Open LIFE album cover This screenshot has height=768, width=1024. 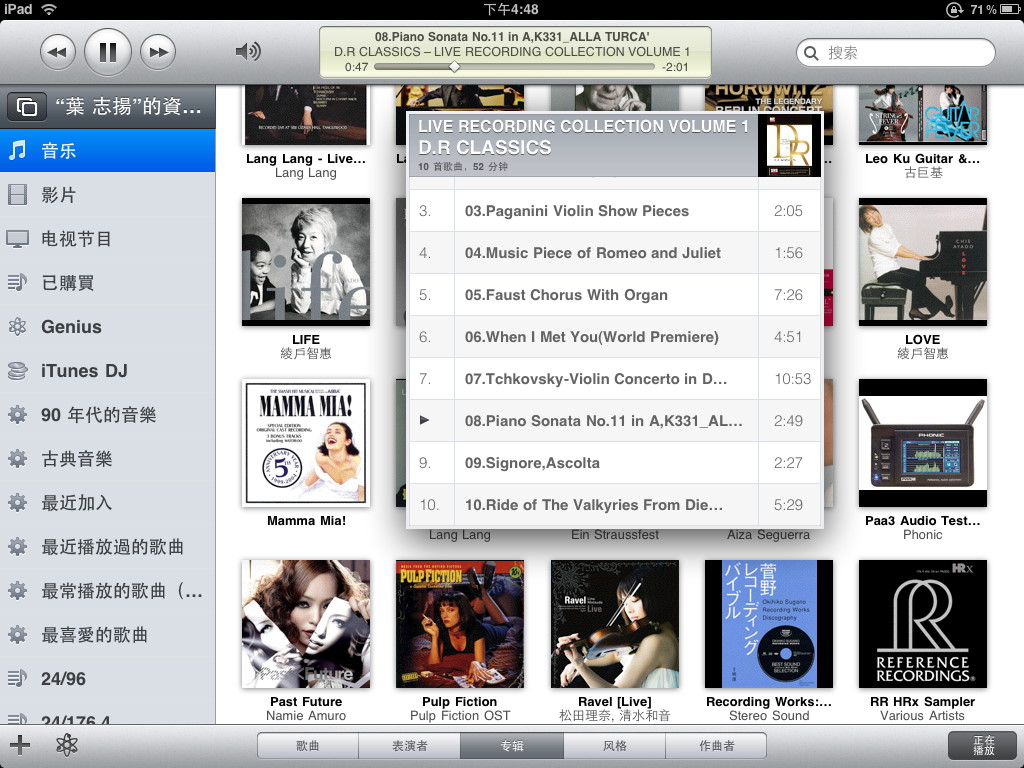tap(306, 262)
